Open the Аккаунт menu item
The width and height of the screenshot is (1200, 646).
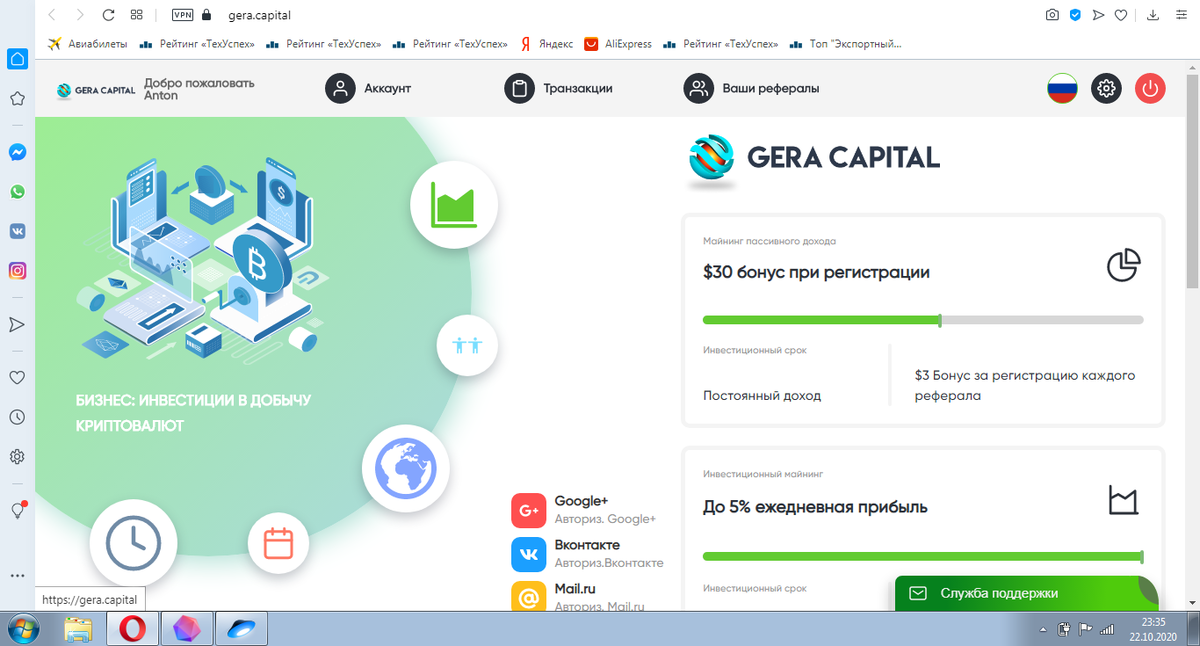[388, 88]
